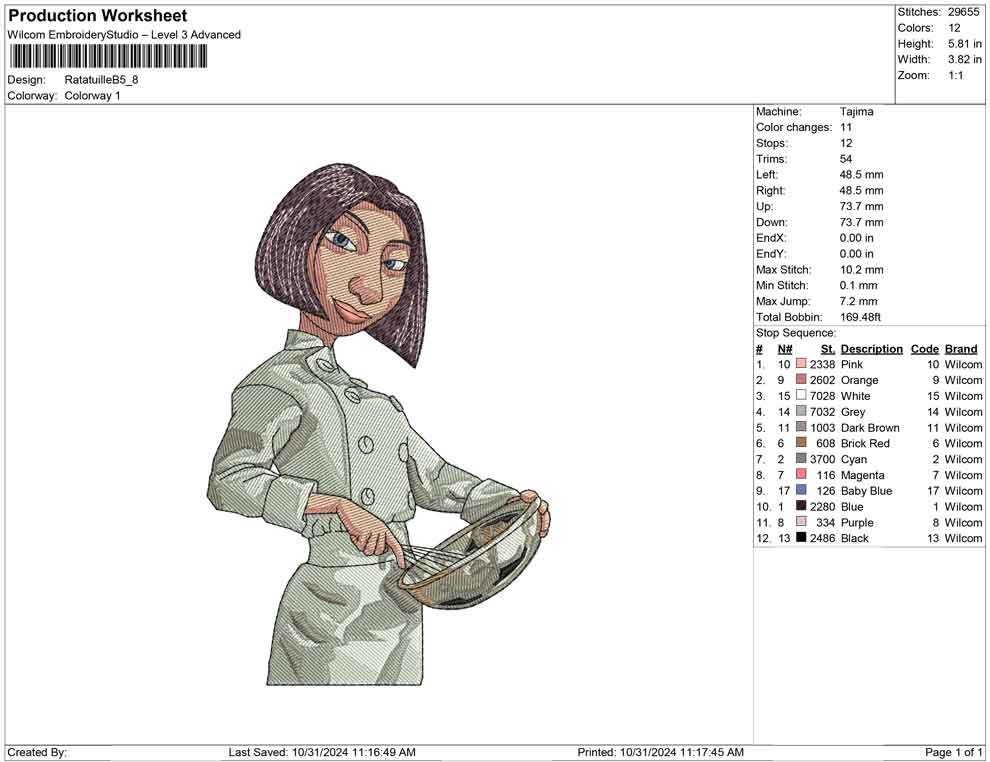Click stitch count 7028 in White row
The height and width of the screenshot is (762, 990).
click(822, 396)
